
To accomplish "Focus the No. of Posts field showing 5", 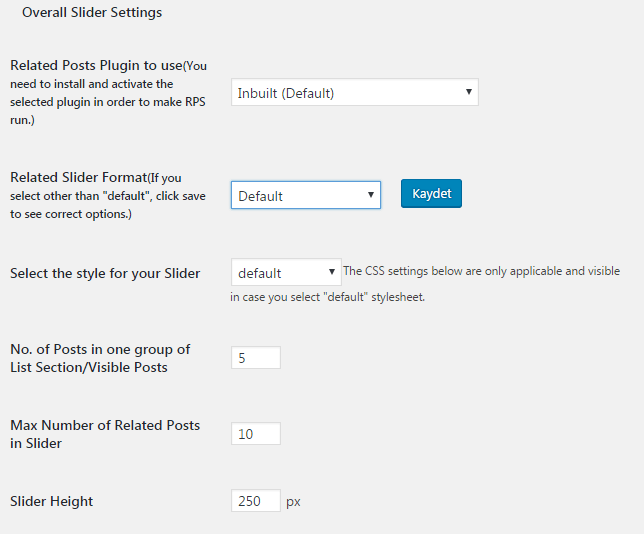I will 255,358.
